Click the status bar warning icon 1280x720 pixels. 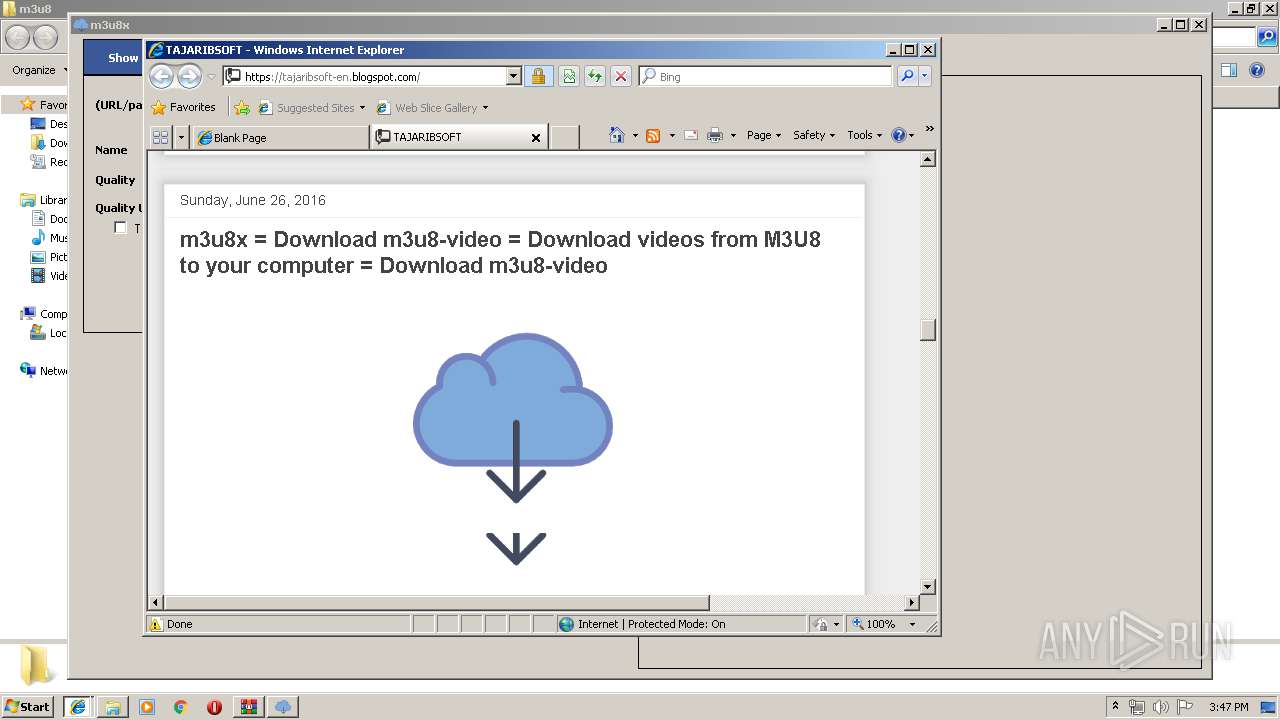point(156,624)
